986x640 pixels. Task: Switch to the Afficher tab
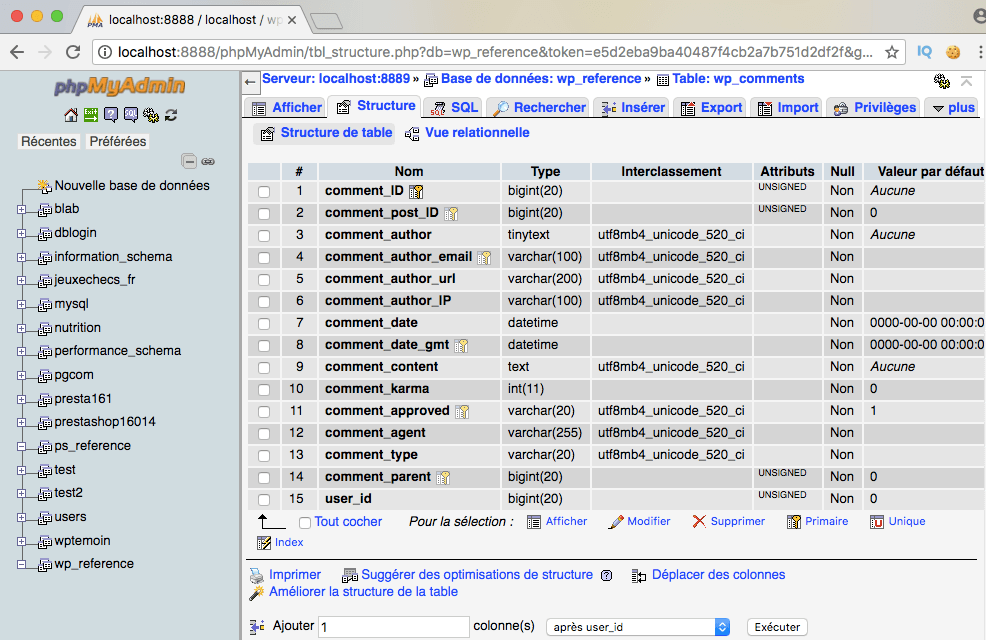click(x=286, y=108)
